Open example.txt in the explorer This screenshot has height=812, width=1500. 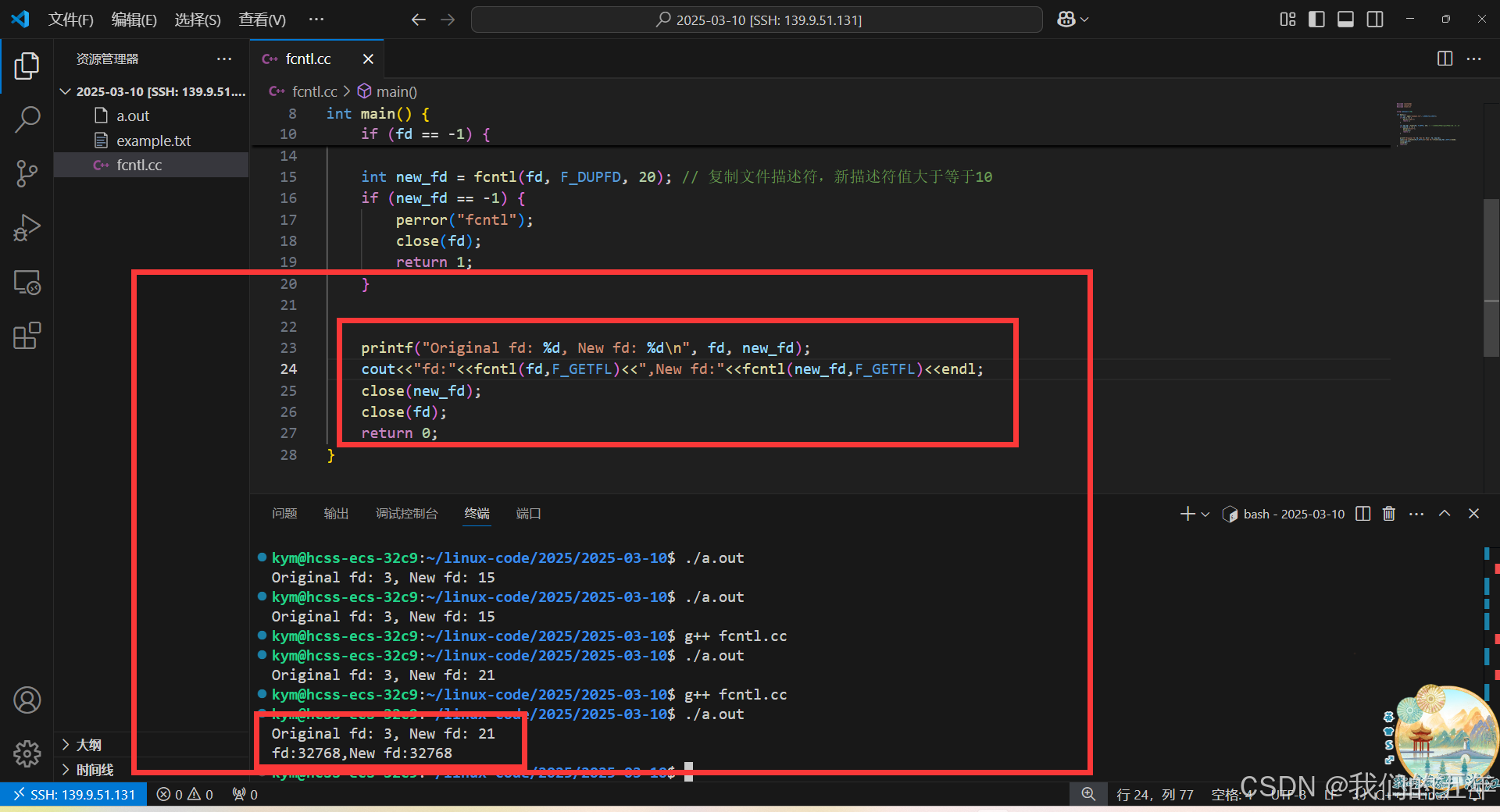pos(153,141)
